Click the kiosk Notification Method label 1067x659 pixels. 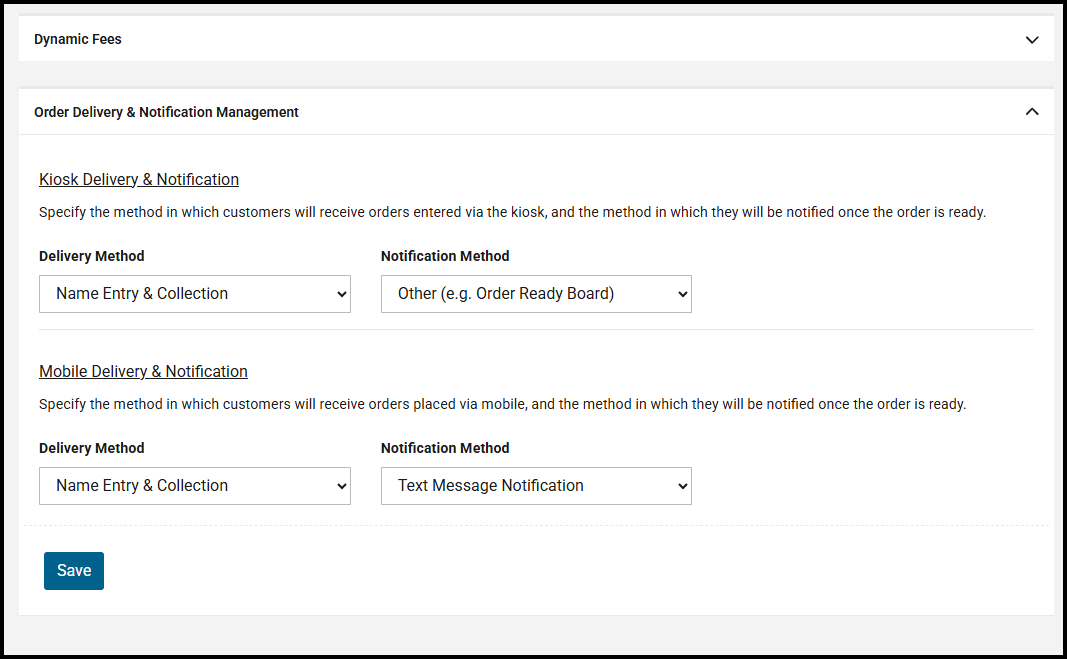[x=445, y=256]
